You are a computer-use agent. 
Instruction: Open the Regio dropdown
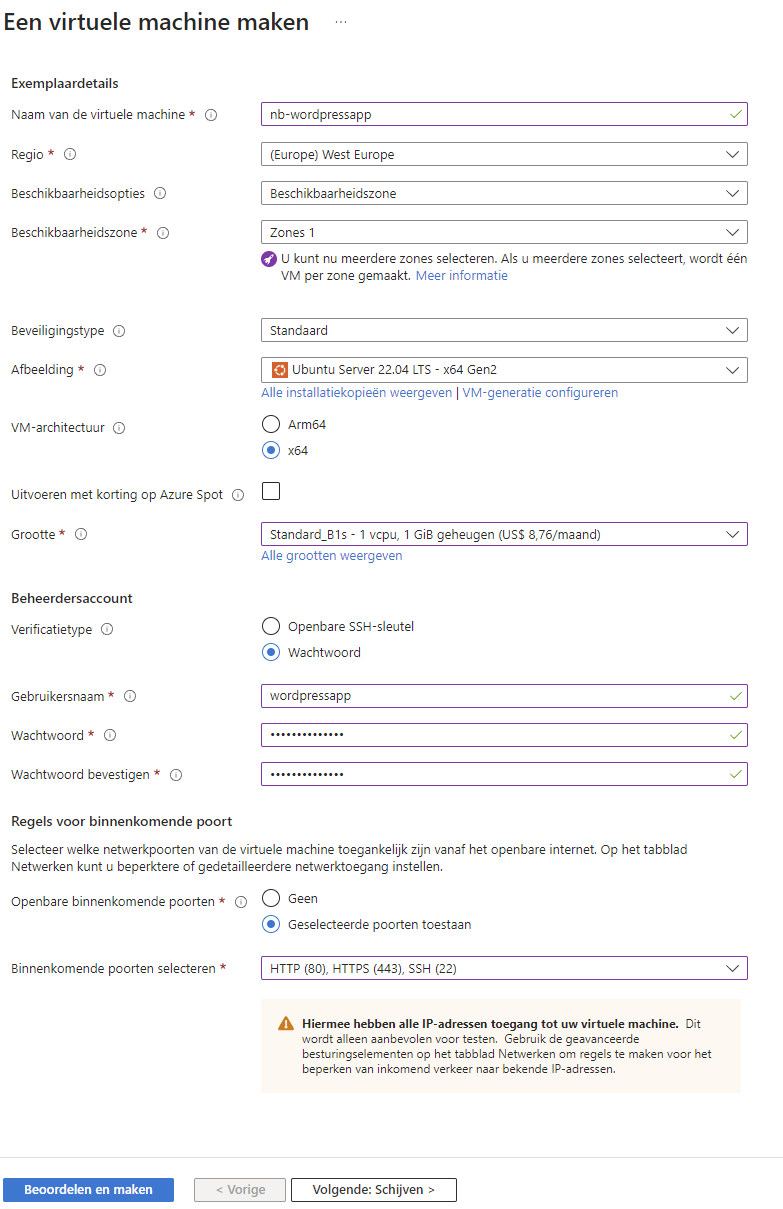pos(503,155)
